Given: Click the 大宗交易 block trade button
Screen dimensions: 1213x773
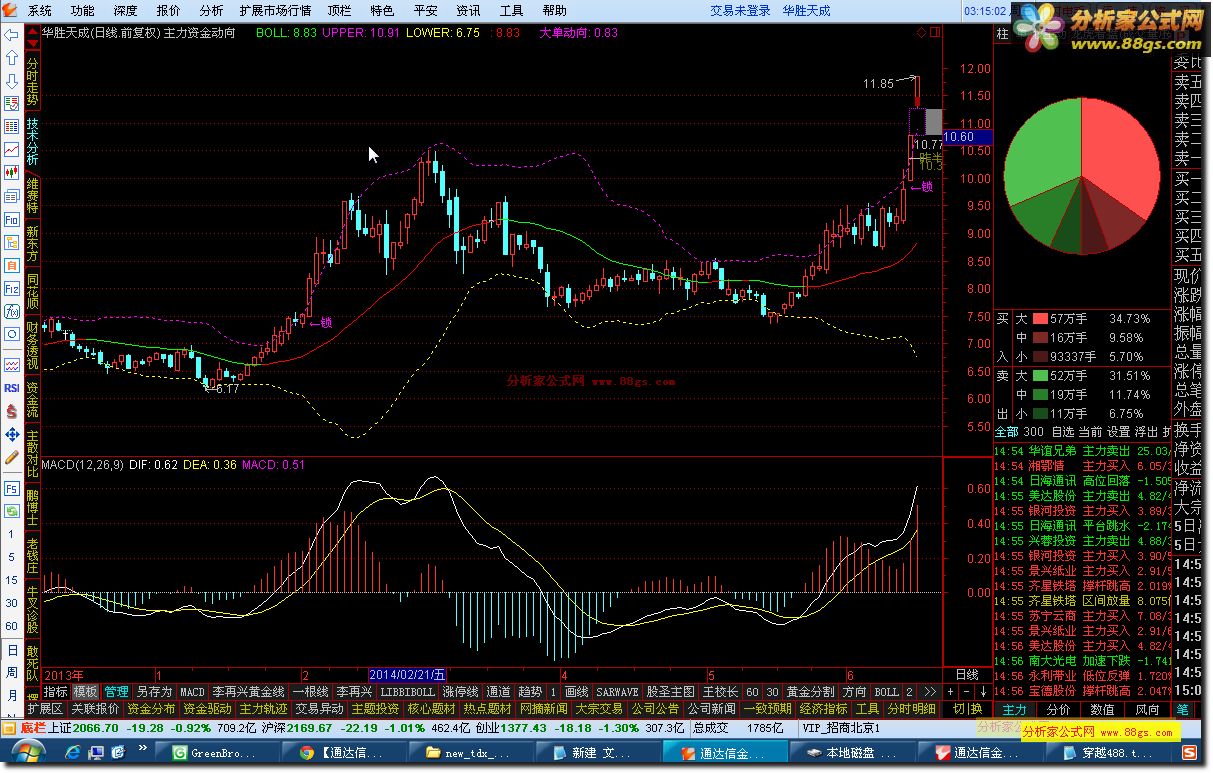Looking at the screenshot, I should [599, 709].
